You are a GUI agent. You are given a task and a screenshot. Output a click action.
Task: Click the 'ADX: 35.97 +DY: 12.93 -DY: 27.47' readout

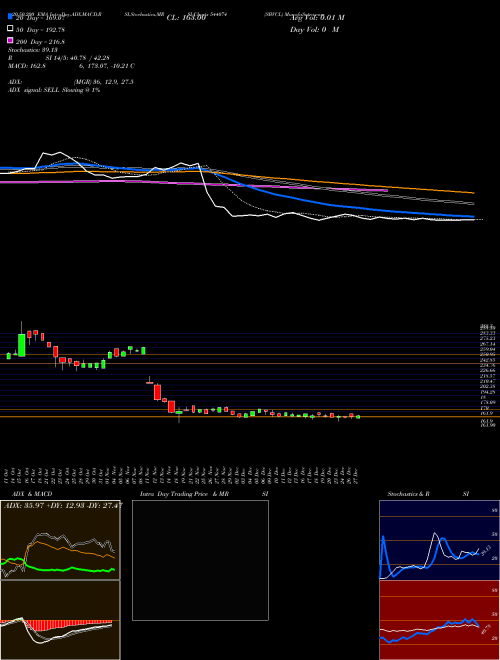pyautogui.click(x=64, y=505)
